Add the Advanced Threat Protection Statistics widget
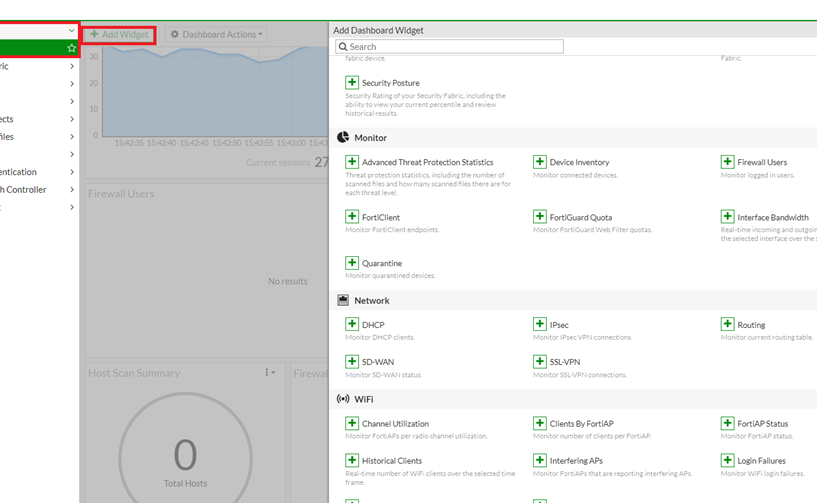 coord(352,162)
